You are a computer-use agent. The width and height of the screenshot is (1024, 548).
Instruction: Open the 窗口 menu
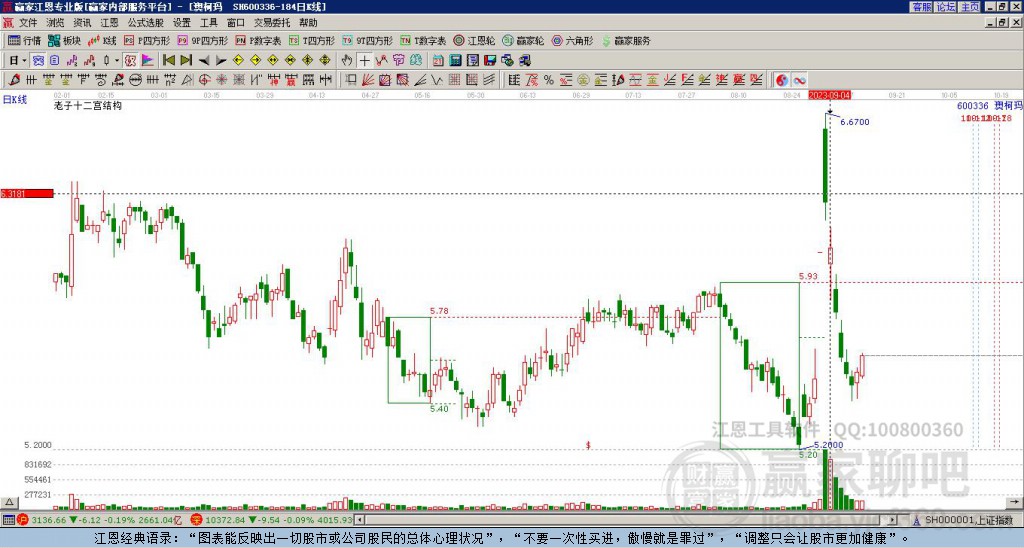coord(236,23)
